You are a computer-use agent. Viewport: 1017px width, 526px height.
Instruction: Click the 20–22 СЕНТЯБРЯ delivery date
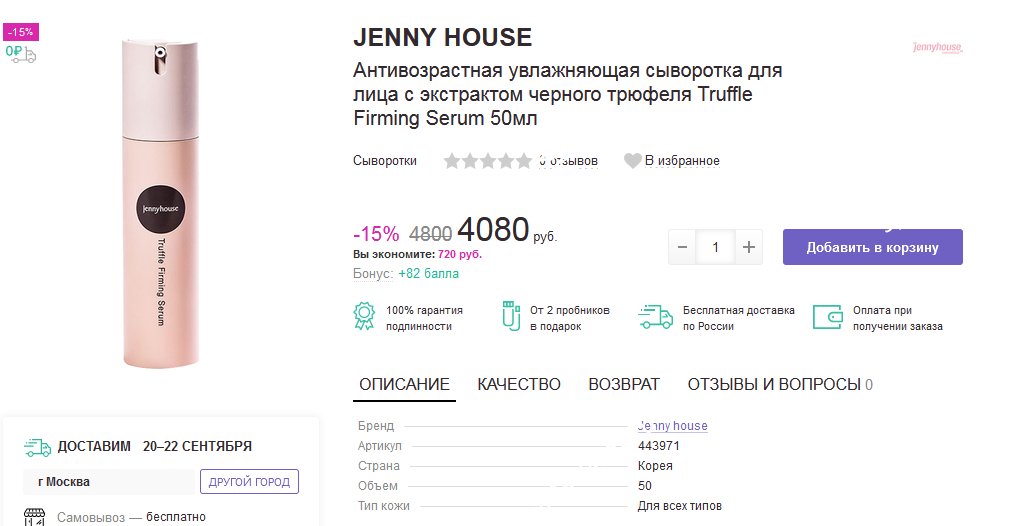coord(197,447)
